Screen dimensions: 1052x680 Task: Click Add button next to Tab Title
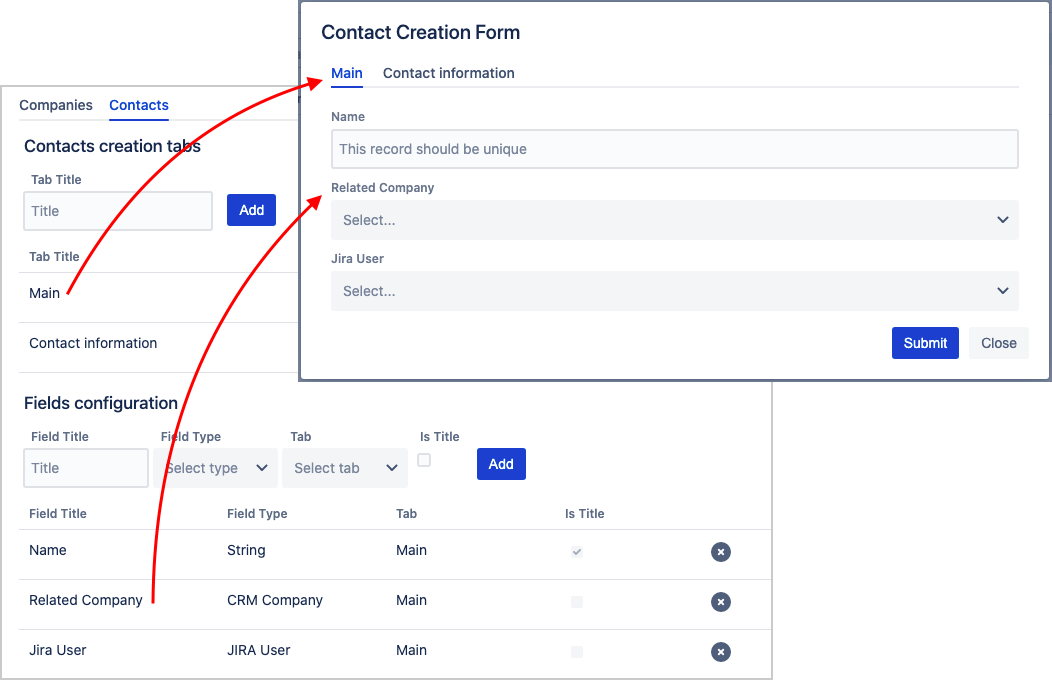point(251,210)
